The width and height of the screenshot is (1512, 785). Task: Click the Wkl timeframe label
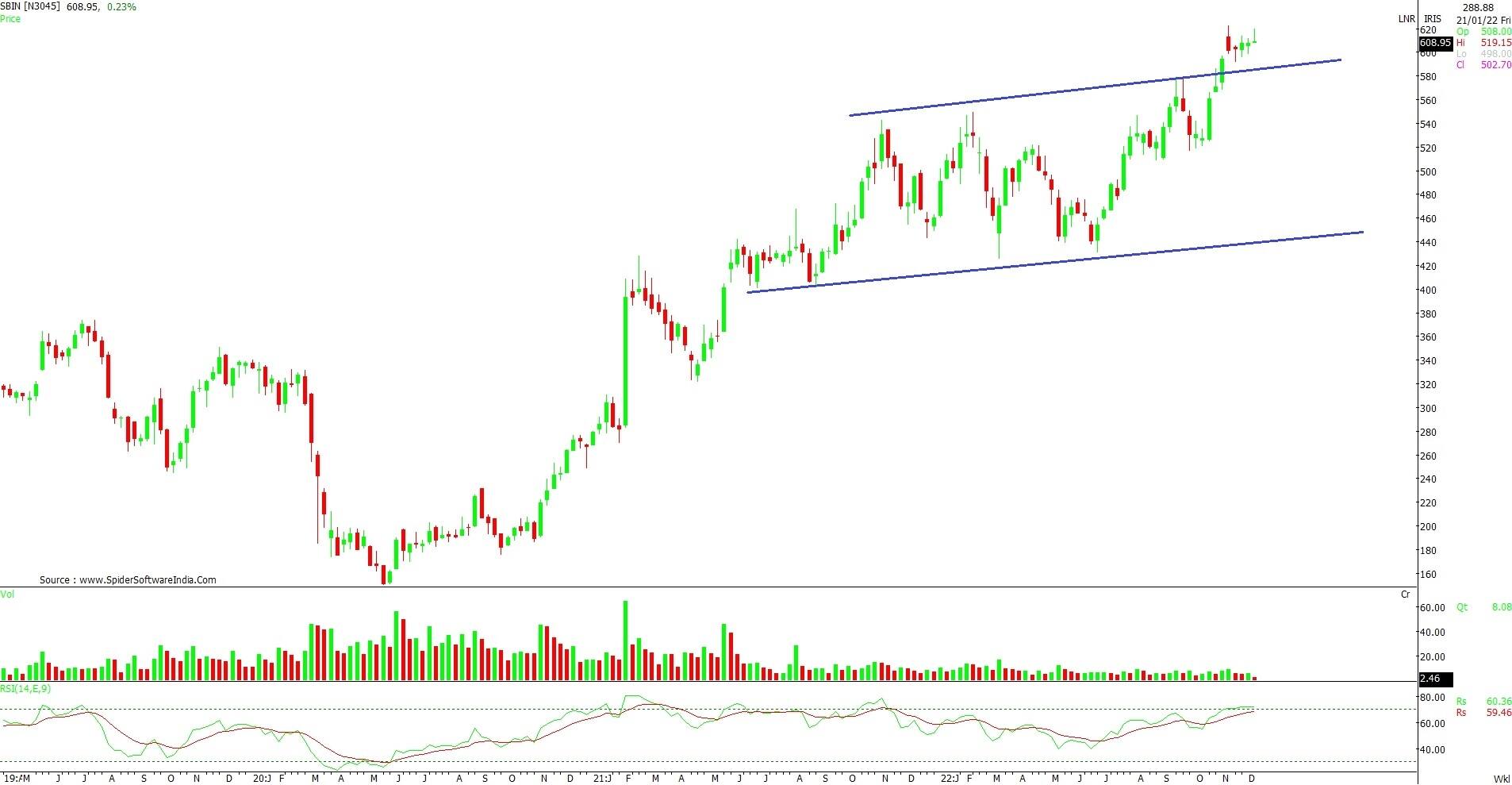point(1501,779)
